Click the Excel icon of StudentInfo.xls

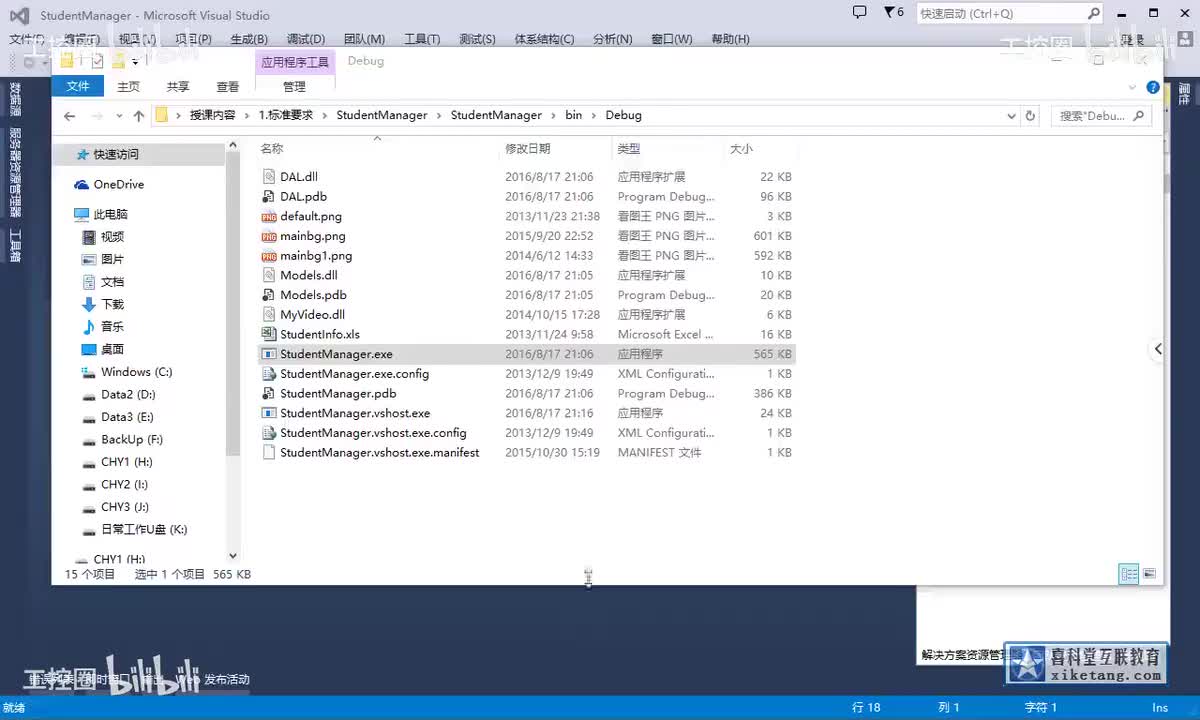[x=268, y=334]
